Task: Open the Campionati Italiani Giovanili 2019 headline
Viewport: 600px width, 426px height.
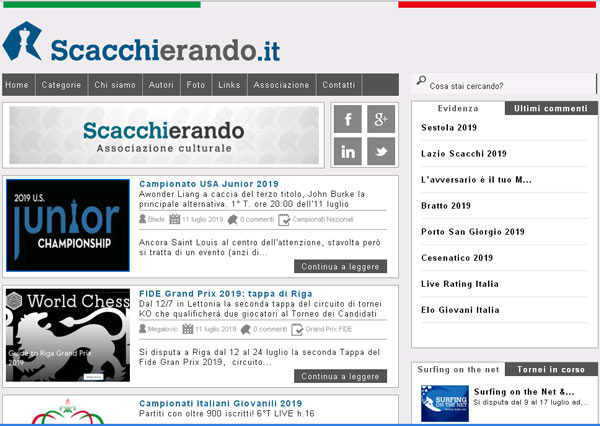Action: point(221,403)
